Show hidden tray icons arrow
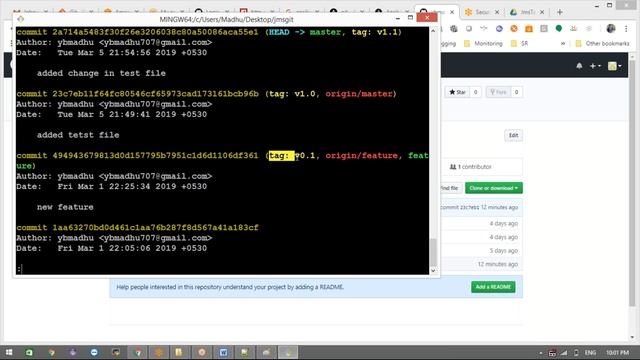640x360 pixels. coord(541,353)
